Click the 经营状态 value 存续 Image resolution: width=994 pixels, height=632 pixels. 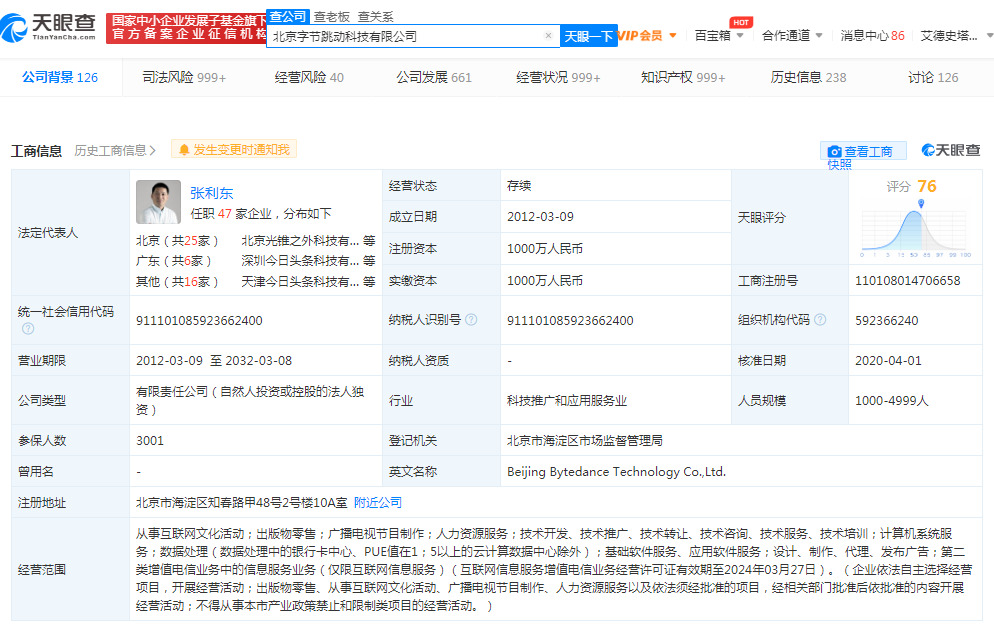(519, 186)
